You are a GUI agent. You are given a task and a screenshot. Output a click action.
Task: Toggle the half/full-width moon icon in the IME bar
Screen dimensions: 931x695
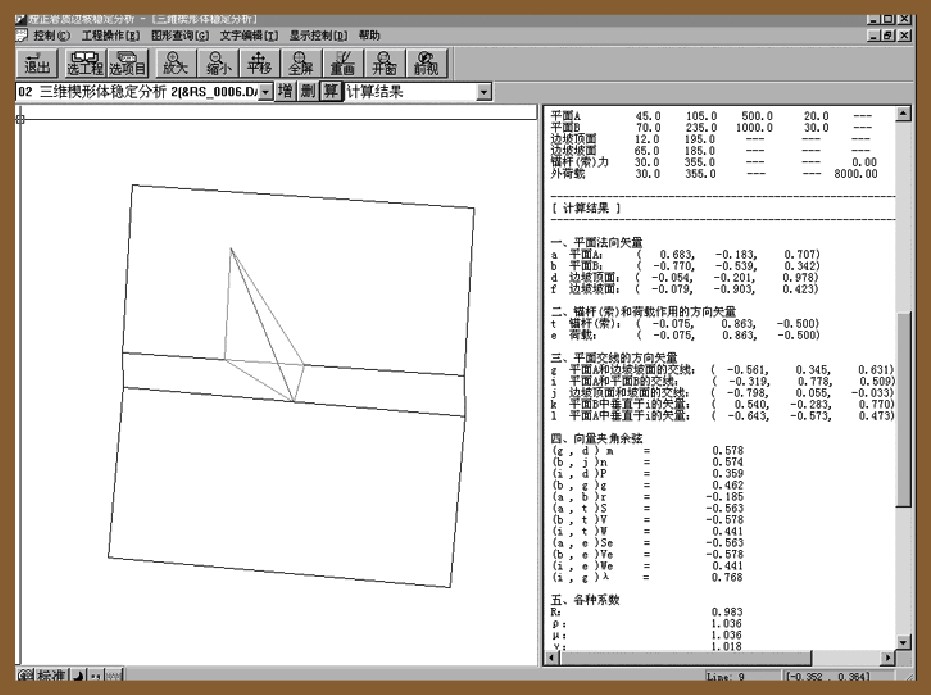[x=78, y=675]
